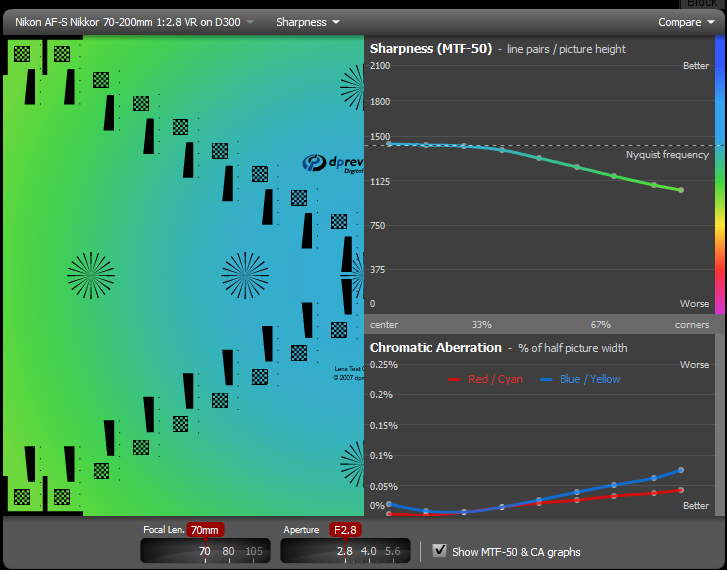Image resolution: width=727 pixels, height=570 pixels.
Task: Select 80 on the focal length slider
Action: pyautogui.click(x=228, y=551)
